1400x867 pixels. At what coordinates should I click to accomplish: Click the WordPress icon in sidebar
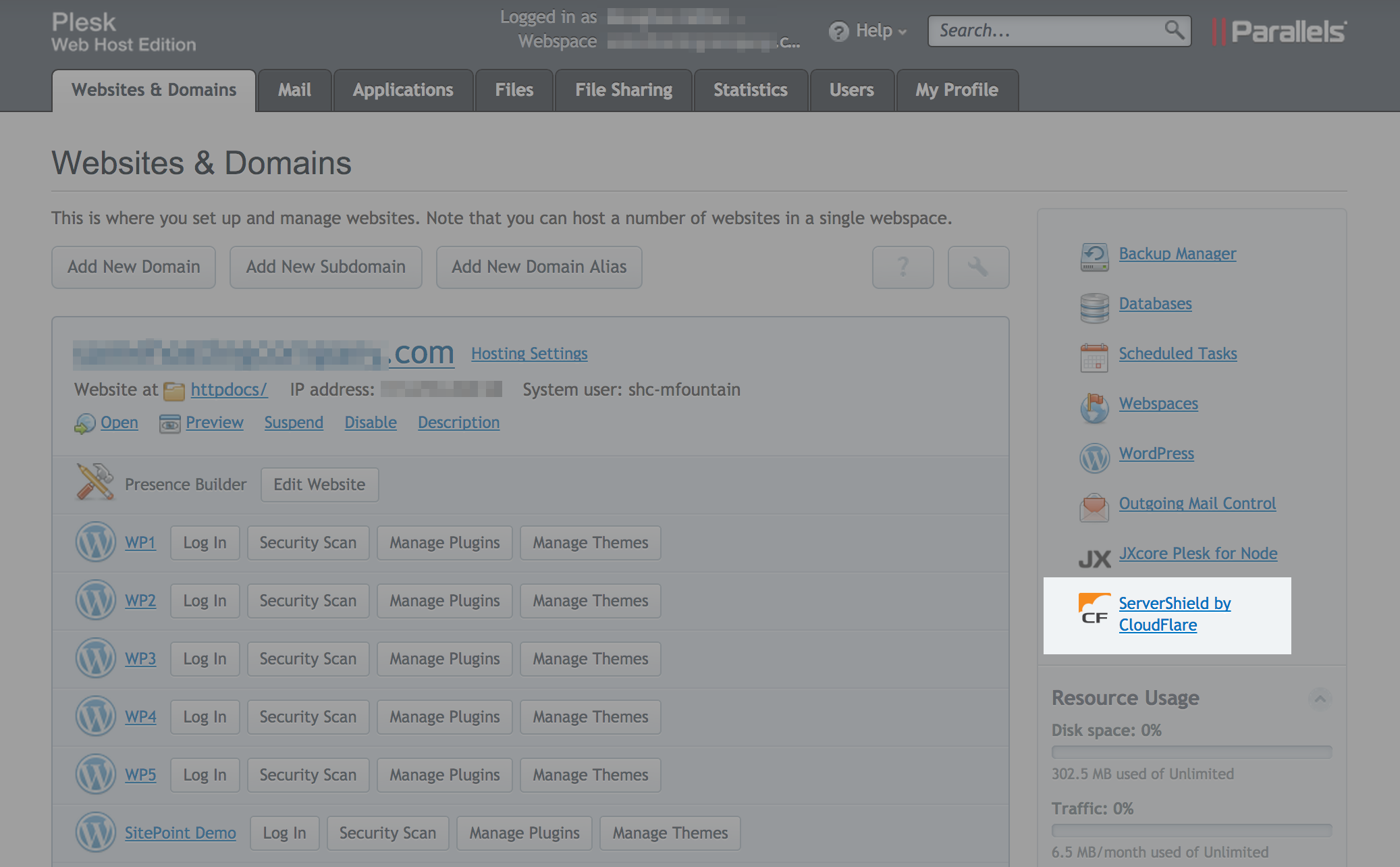(1094, 458)
